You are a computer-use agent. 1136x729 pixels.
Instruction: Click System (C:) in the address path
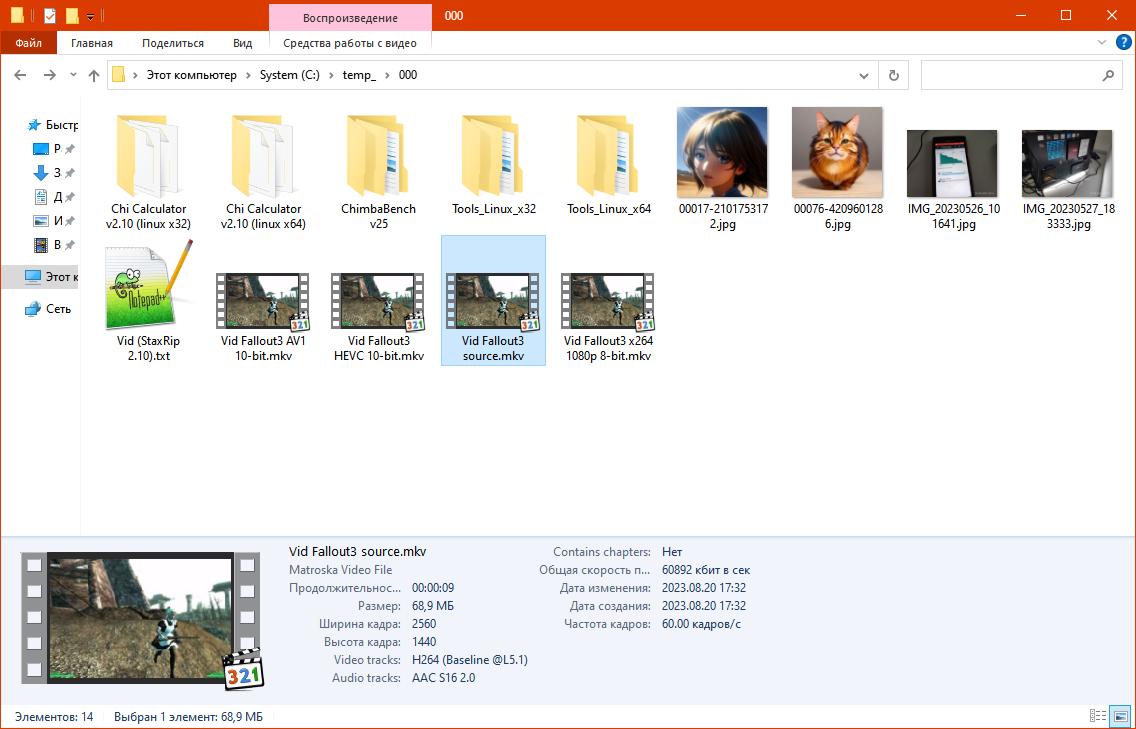(289, 75)
